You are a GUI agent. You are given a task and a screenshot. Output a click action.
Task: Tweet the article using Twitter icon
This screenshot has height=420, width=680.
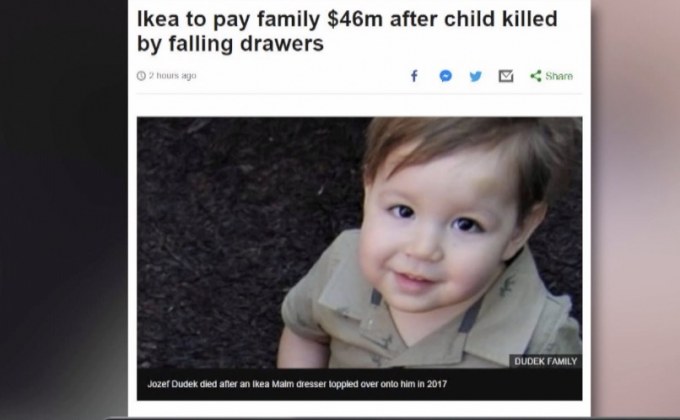(x=476, y=76)
